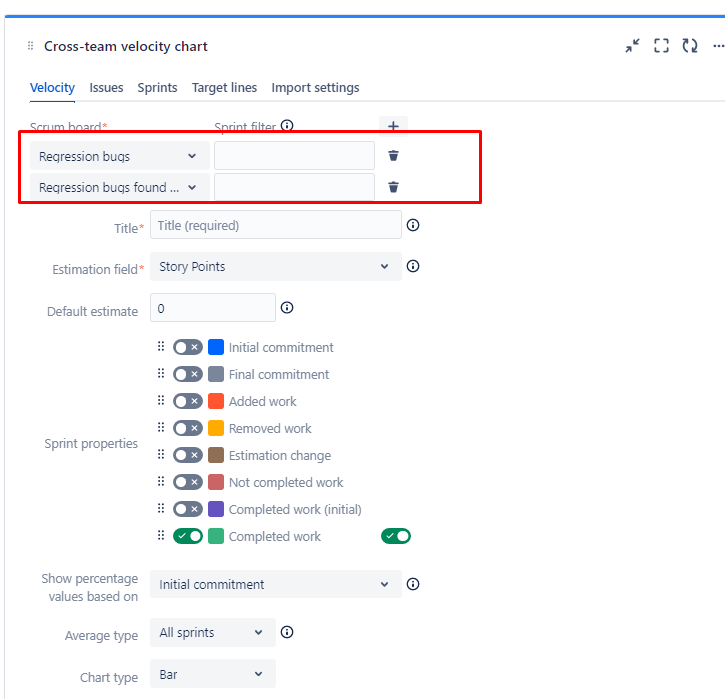Enable the Added work toggle
The image size is (725, 699).
click(187, 401)
